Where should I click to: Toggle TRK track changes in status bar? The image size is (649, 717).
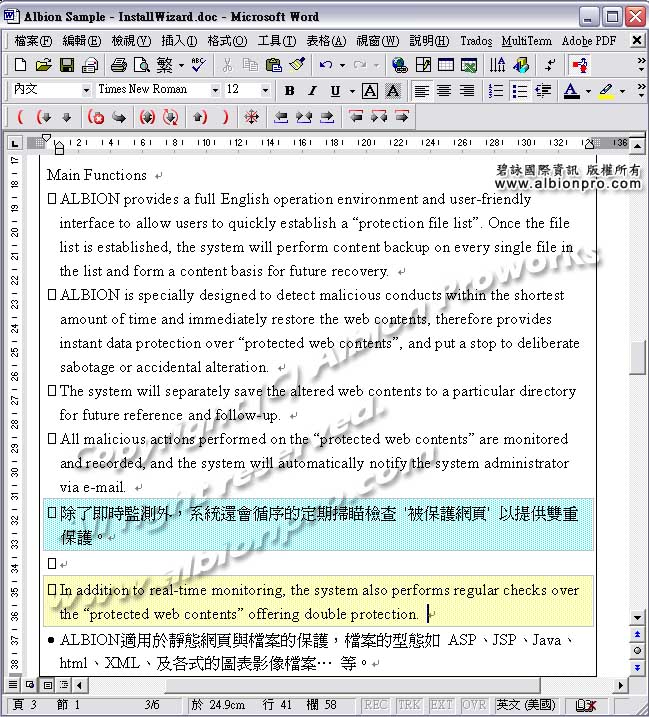click(x=408, y=704)
